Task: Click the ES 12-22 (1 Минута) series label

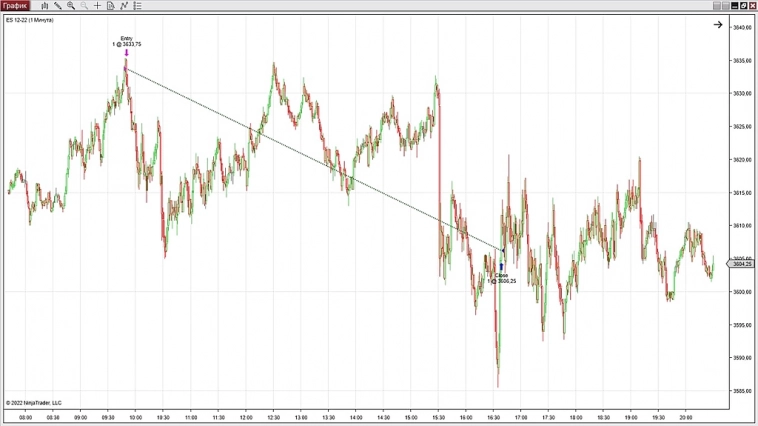Action: (x=30, y=20)
